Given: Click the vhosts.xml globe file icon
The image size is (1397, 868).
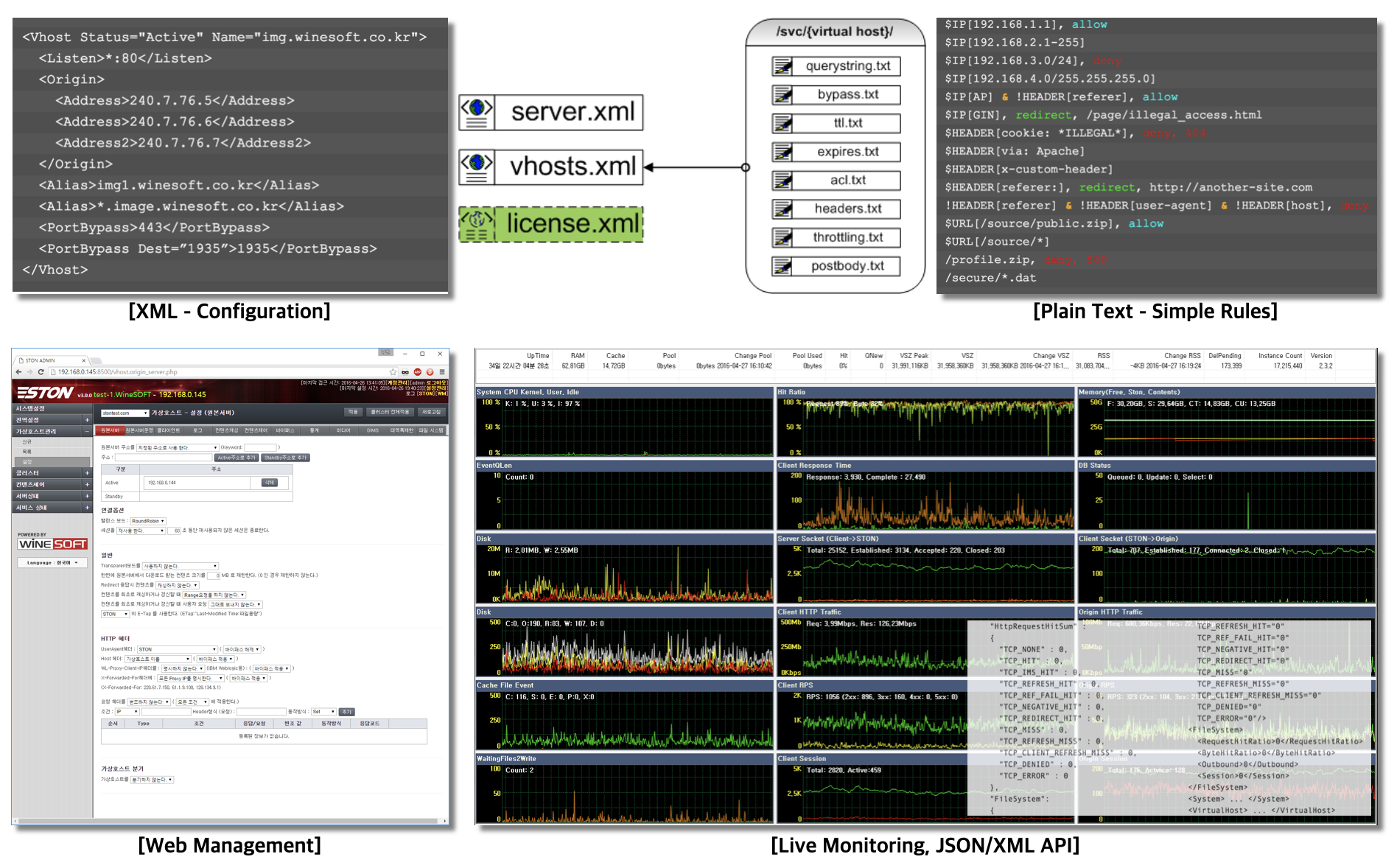Looking at the screenshot, I should (x=477, y=167).
